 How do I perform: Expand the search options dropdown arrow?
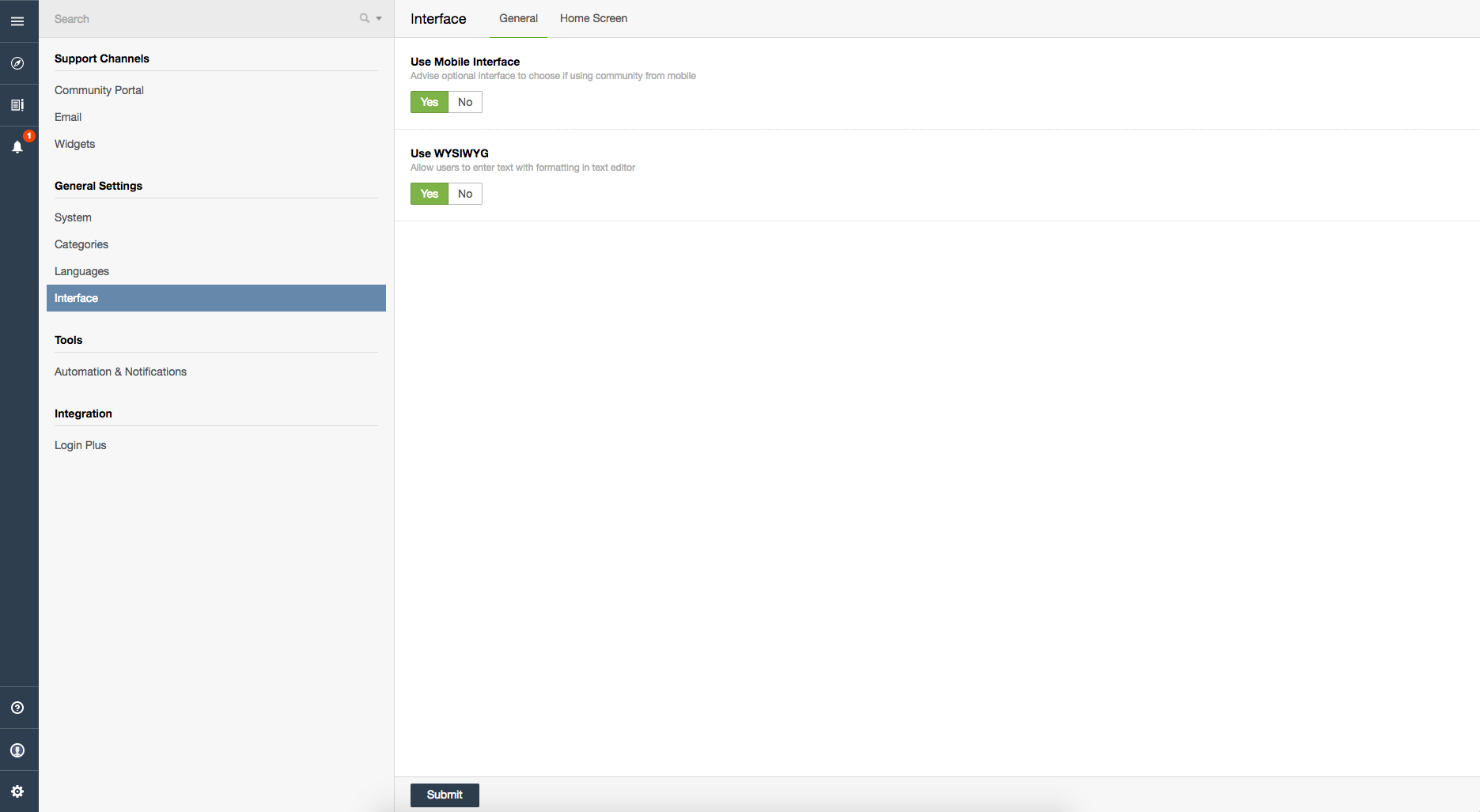pyautogui.click(x=379, y=19)
